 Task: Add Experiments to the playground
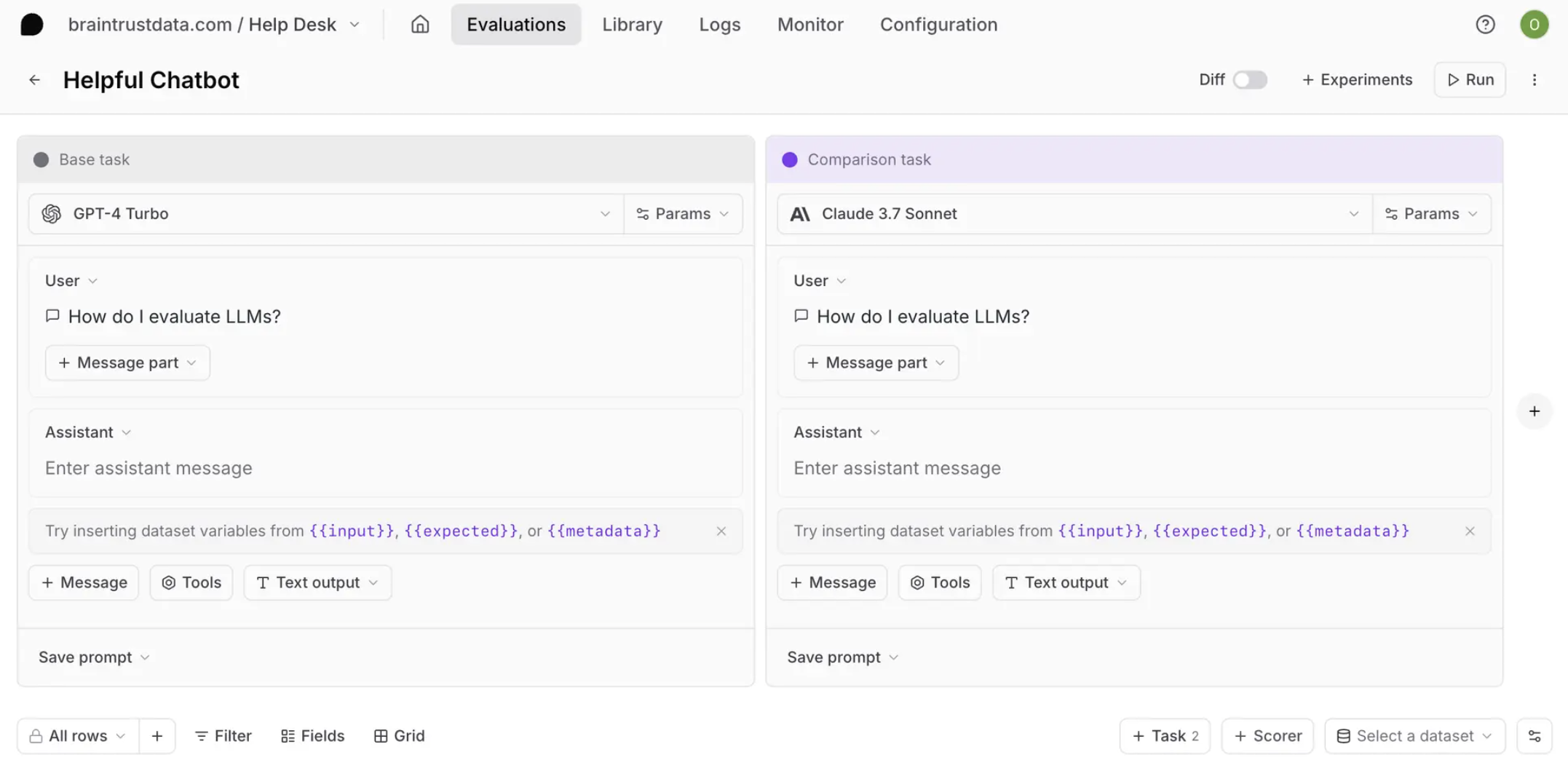(1357, 80)
